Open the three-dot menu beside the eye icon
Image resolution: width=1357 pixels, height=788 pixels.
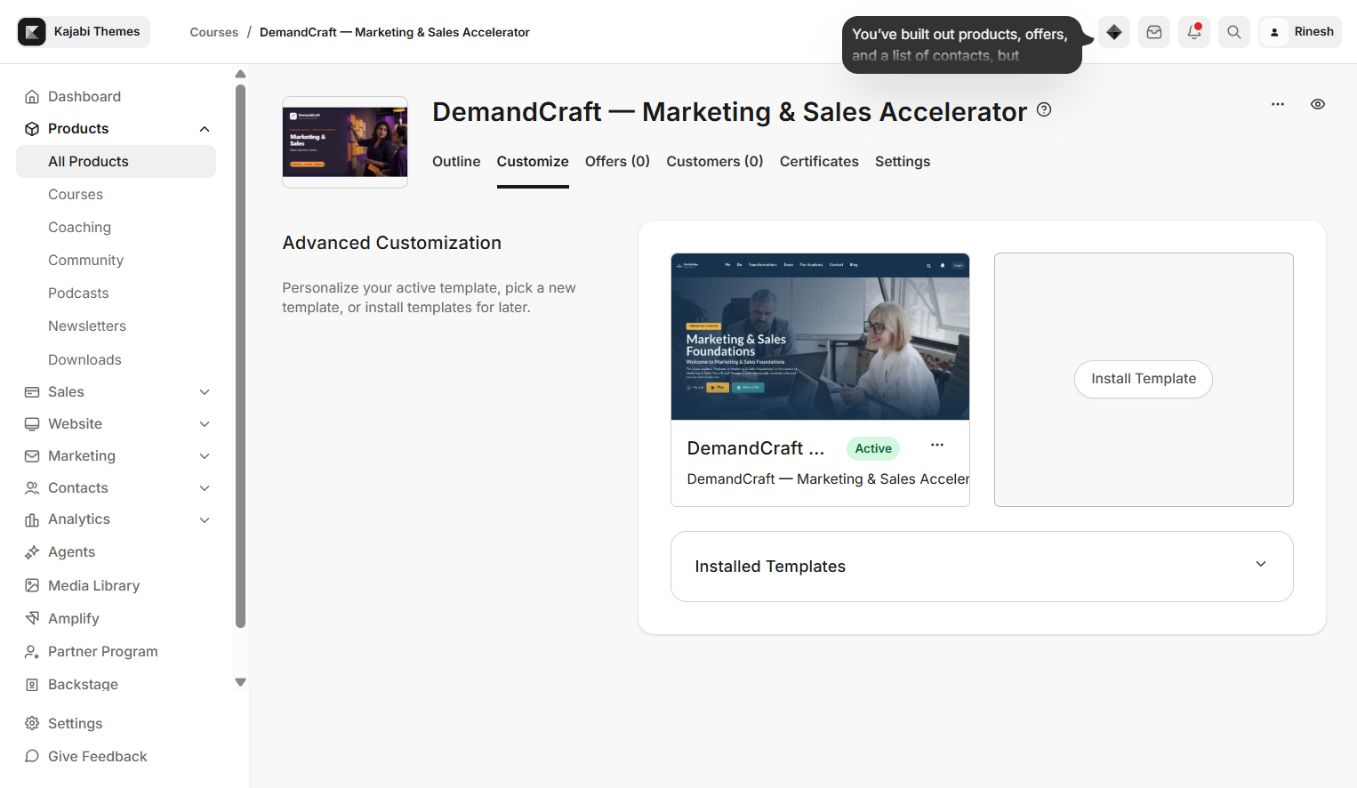tap(1278, 104)
